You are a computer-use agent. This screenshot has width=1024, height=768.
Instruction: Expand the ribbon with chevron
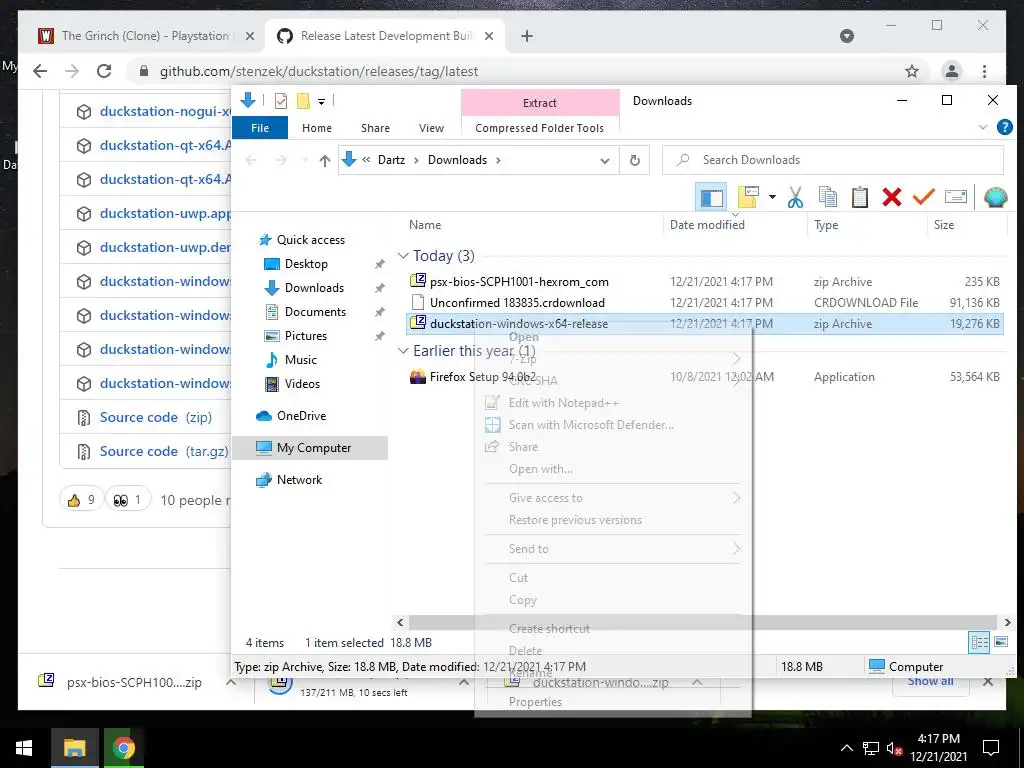(x=983, y=127)
